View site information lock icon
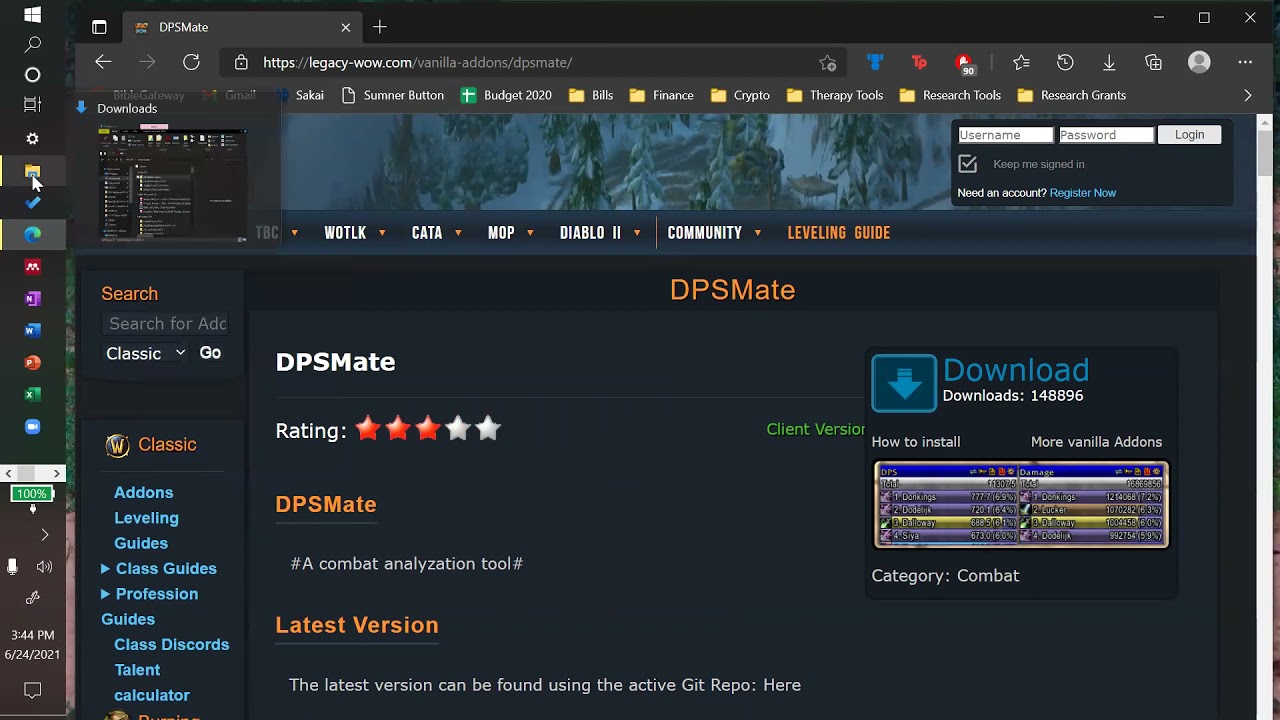 click(x=241, y=62)
